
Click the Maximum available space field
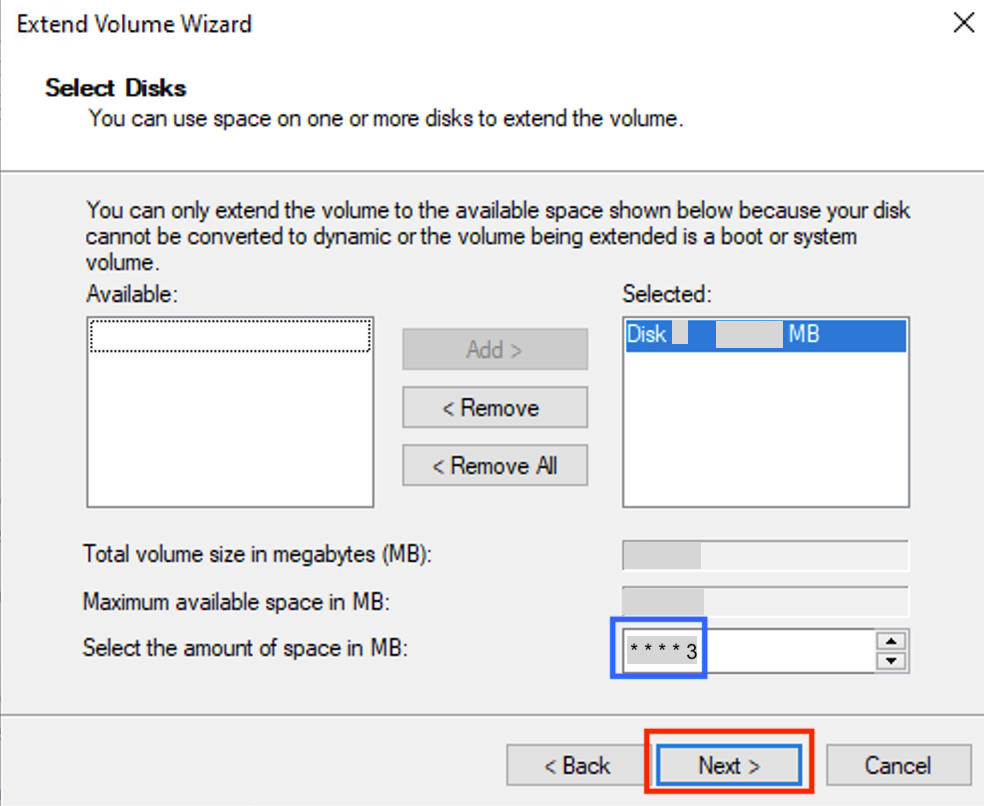(x=765, y=602)
